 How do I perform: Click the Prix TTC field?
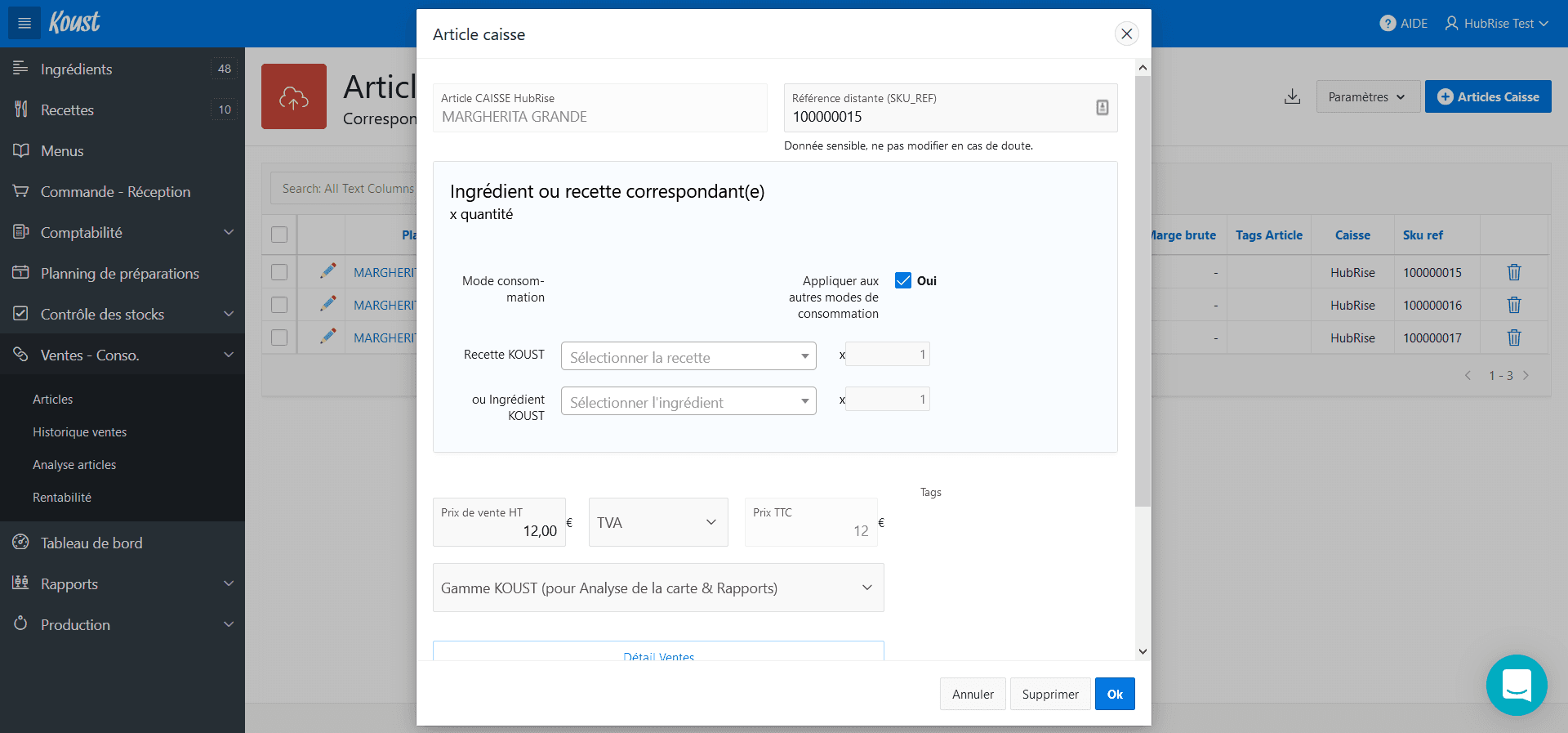coord(811,522)
